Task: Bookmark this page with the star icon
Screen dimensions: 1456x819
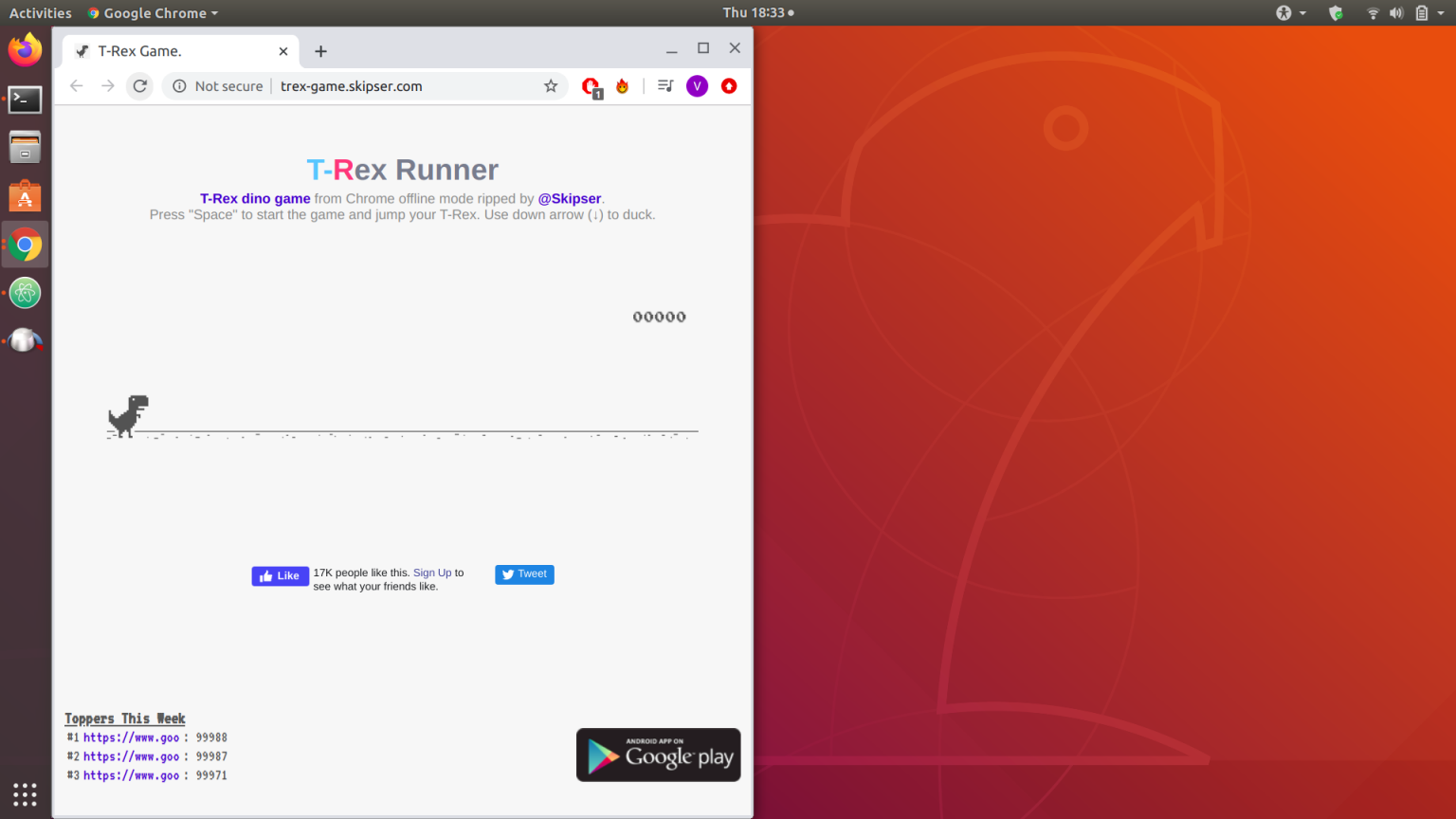Action: (551, 85)
